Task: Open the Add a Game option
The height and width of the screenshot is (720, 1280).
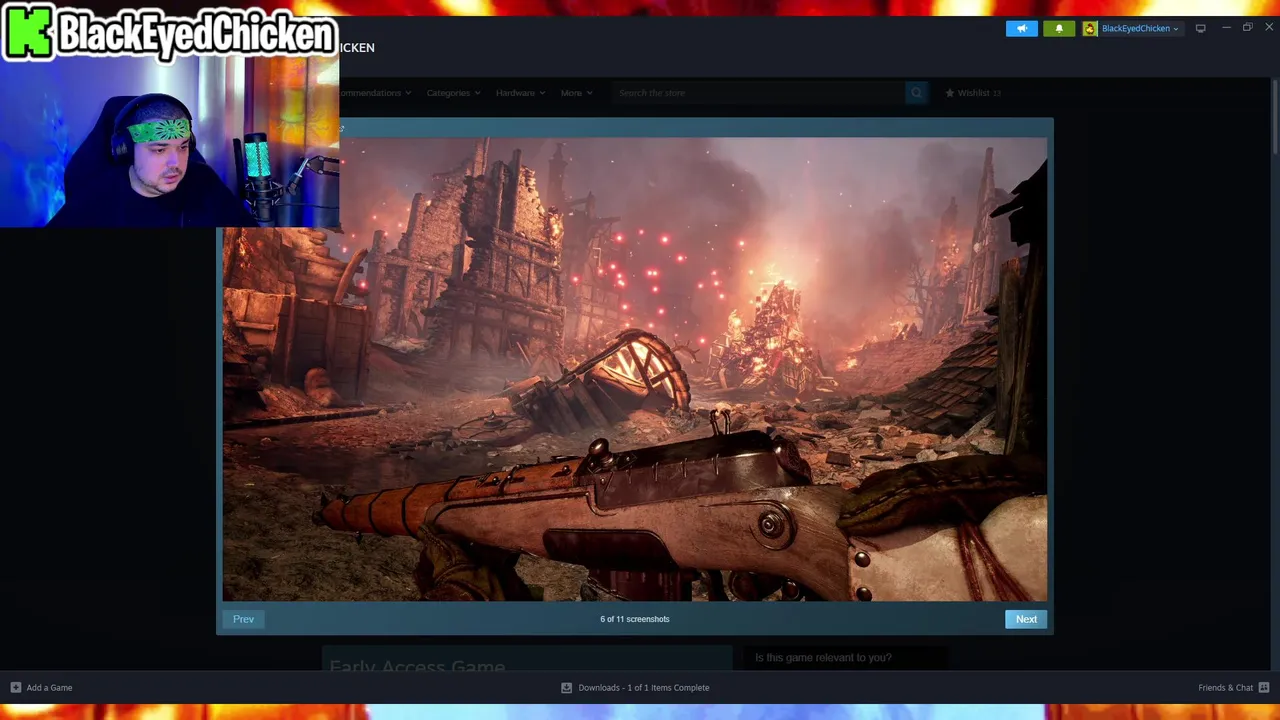Action: pyautogui.click(x=41, y=687)
